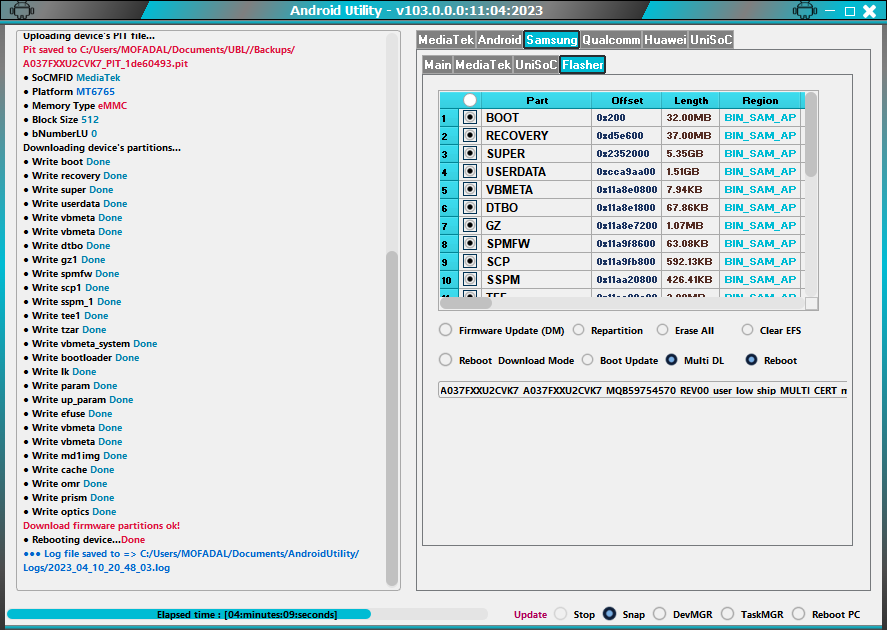
Task: Click the DTBO length cell 67.86KB
Action: coord(690,208)
